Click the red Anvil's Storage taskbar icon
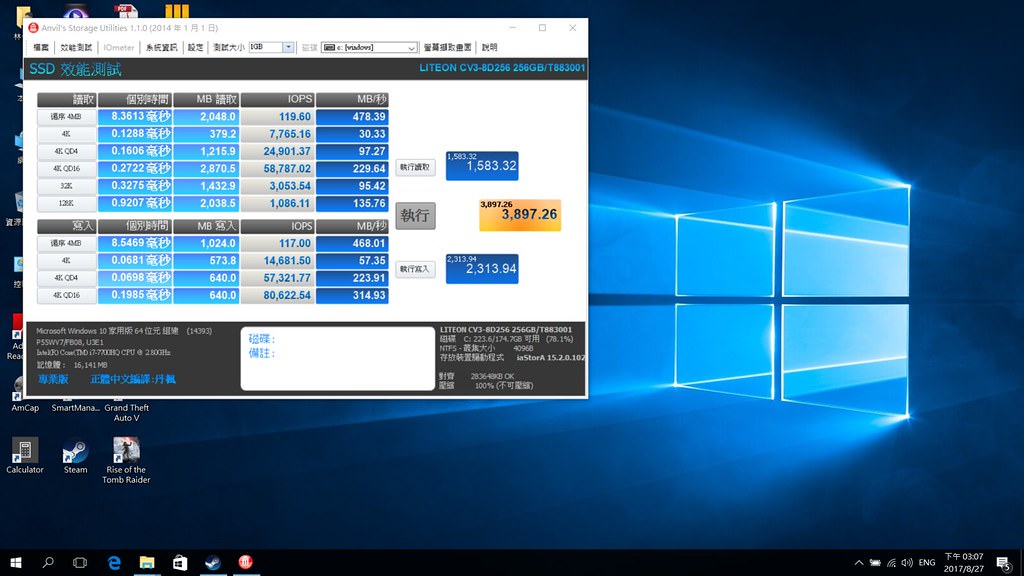 pos(246,562)
